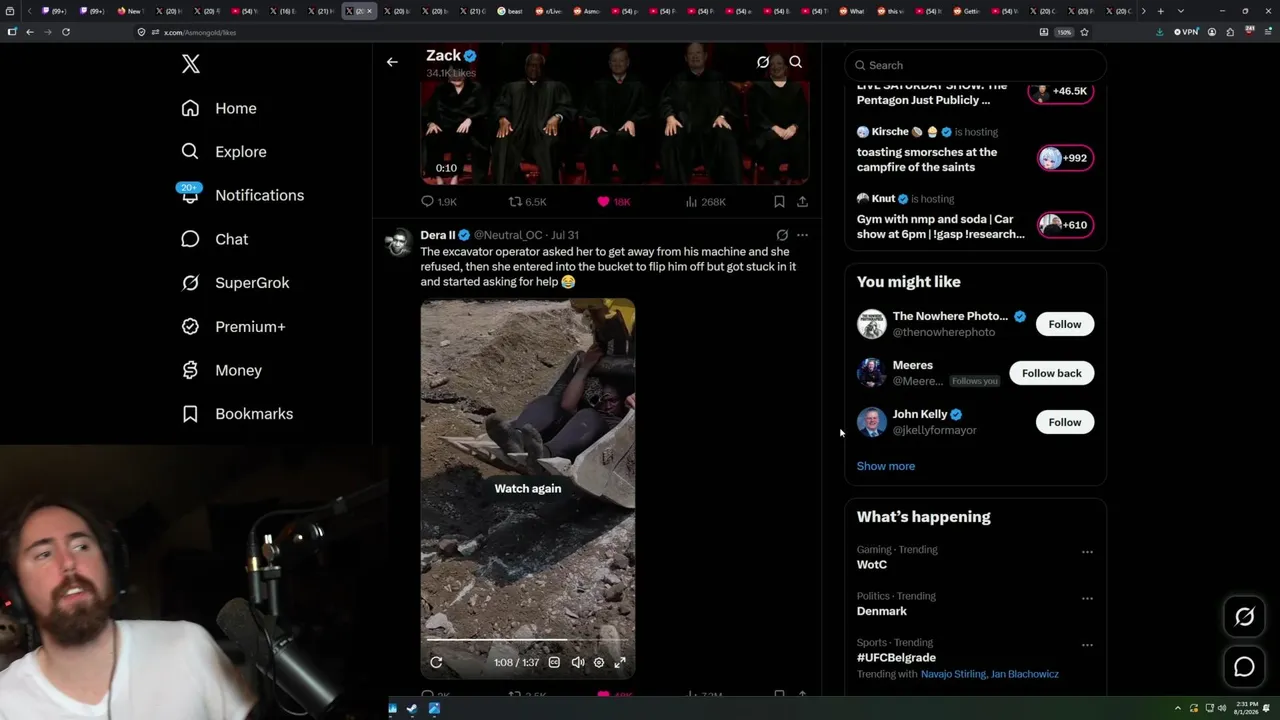This screenshot has height=720, width=1280.
Task: Follow John Kelly
Action: pos(1065,422)
